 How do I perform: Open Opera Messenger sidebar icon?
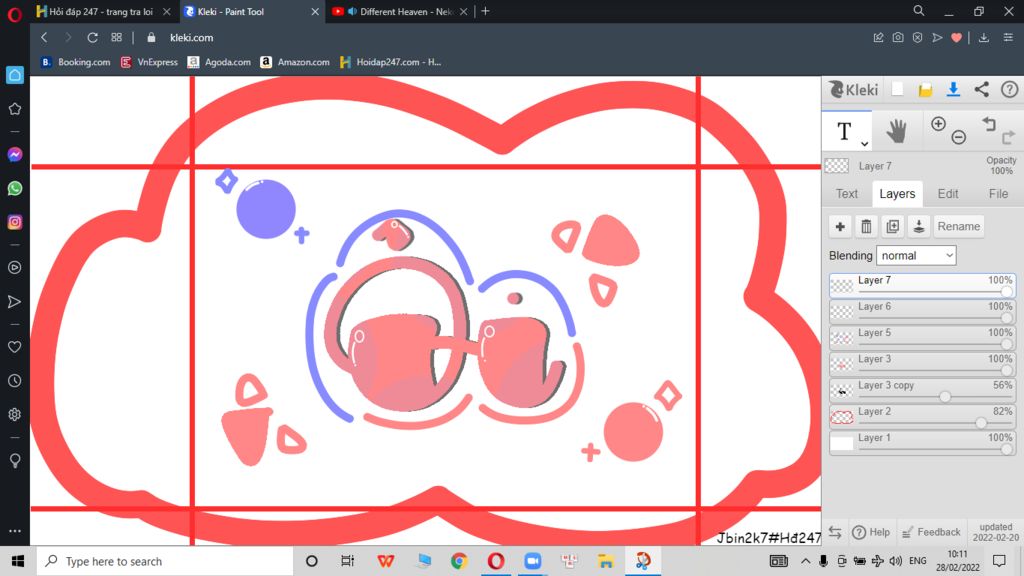coord(14,155)
